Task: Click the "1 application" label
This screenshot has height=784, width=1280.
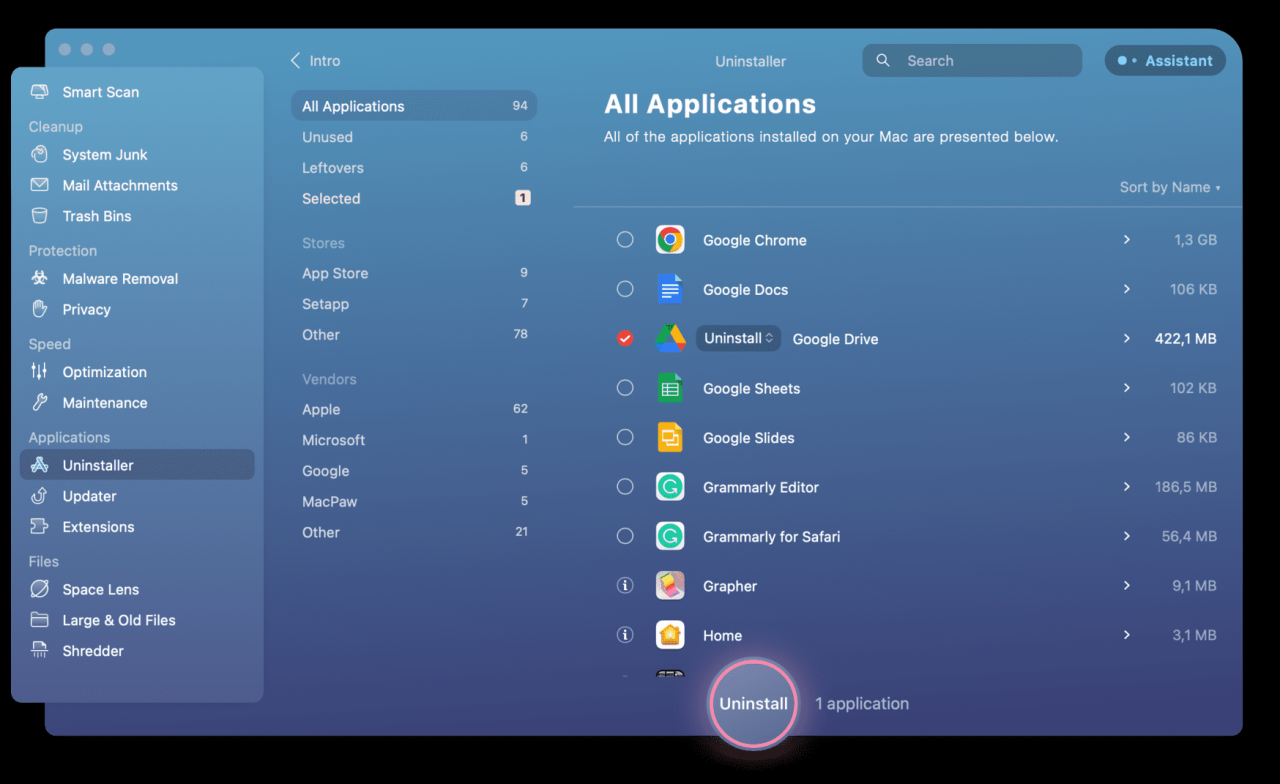Action: point(862,704)
